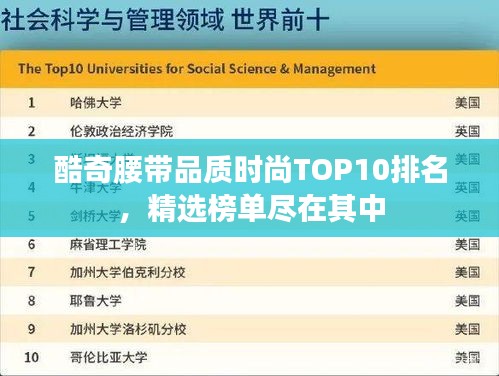This screenshot has width=499, height=376.
Task: Select the 加州大学伯克利分校 entry
Action: [x=128, y=273]
